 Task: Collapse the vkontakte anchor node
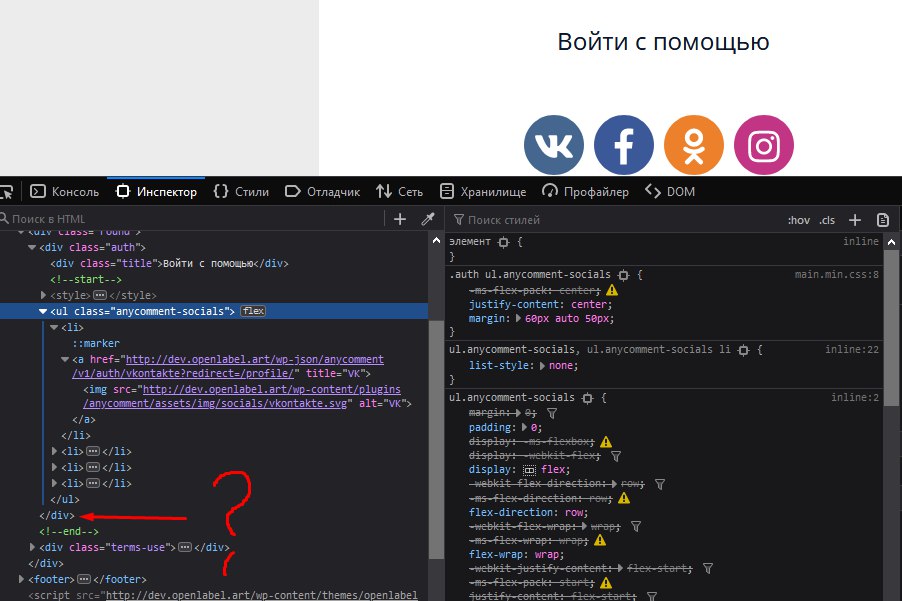coord(65,359)
